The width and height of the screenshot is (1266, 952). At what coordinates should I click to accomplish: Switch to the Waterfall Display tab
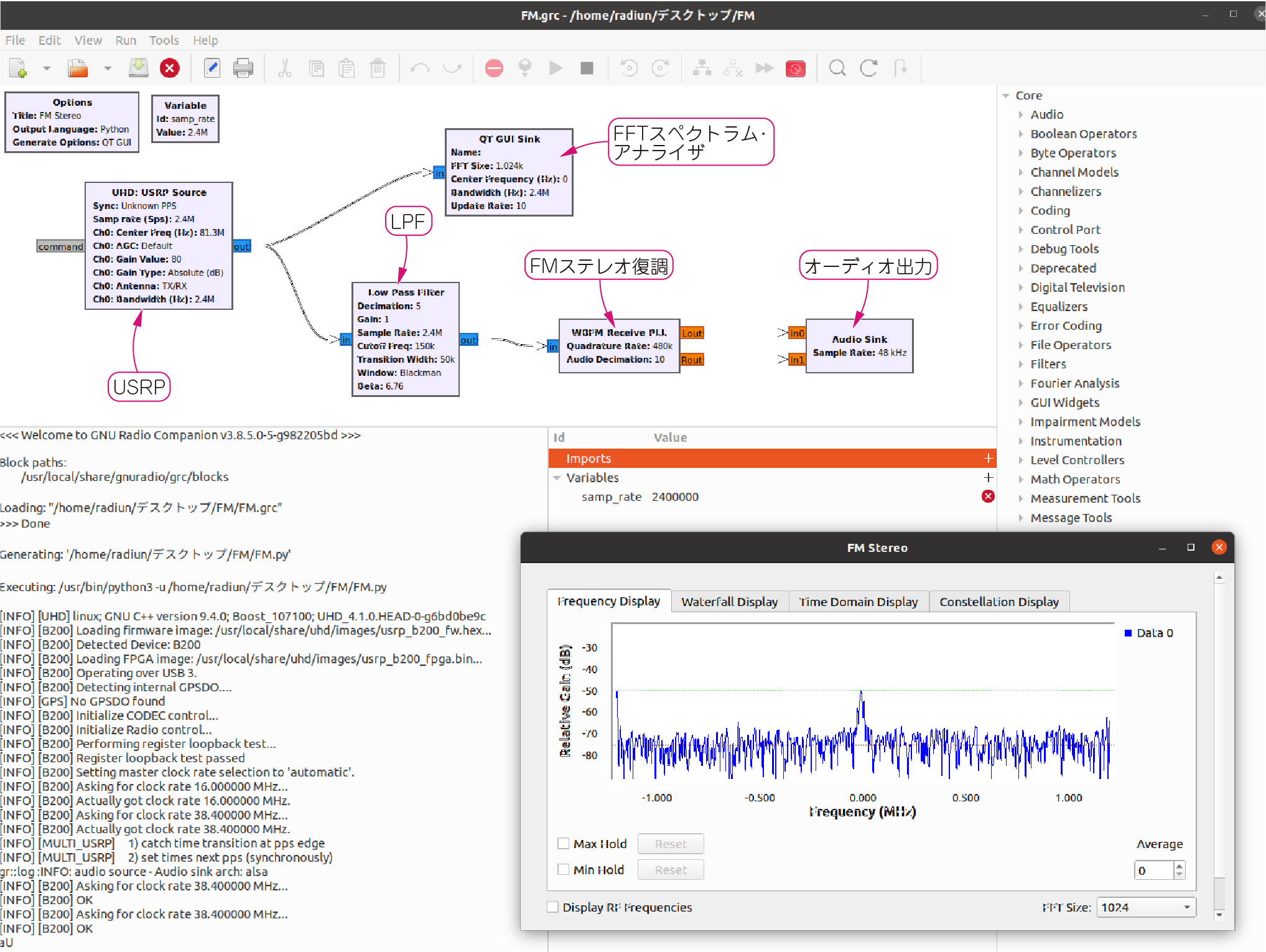click(x=729, y=602)
